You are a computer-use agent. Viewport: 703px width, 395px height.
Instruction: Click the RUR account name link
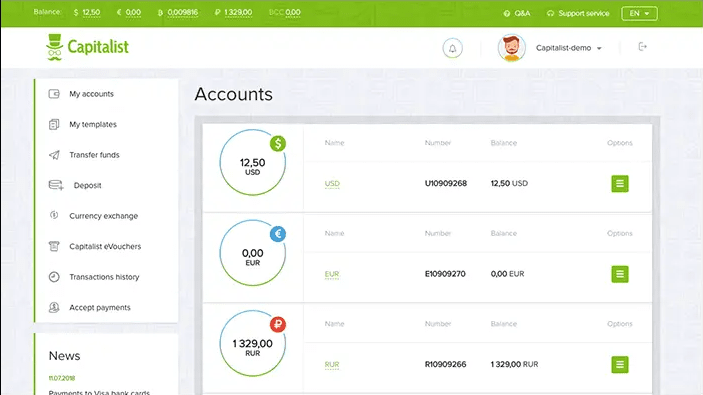[x=332, y=365]
